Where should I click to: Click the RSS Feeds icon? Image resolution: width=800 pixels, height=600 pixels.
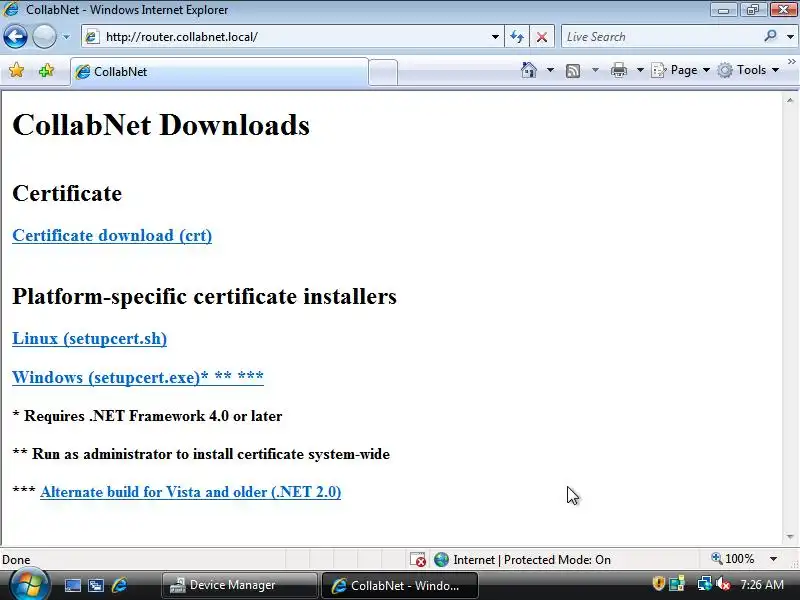coord(573,70)
